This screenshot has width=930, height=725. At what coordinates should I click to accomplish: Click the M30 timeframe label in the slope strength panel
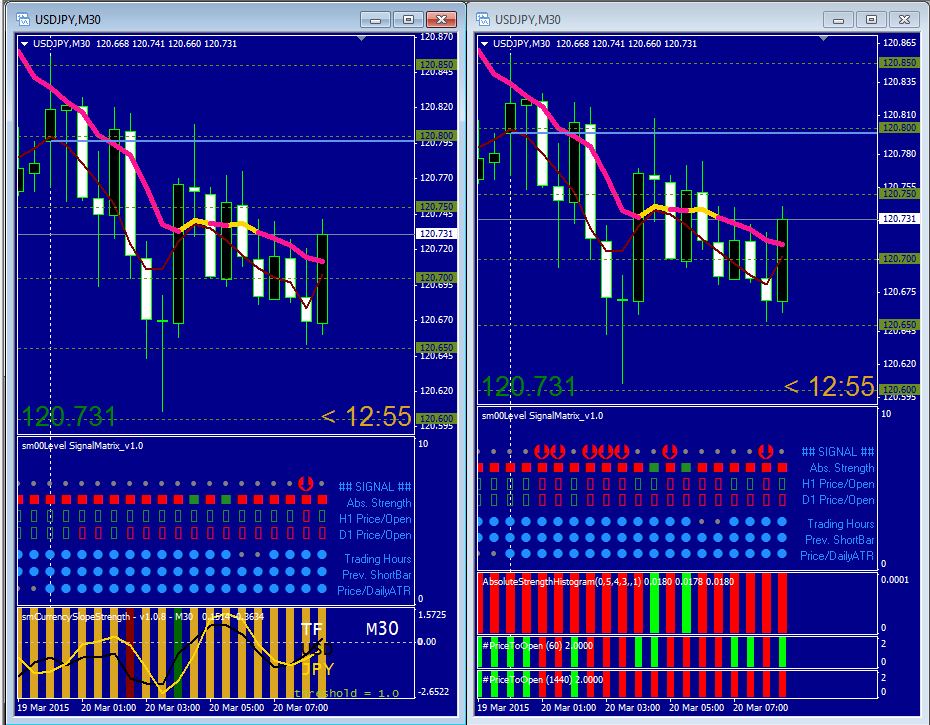(382, 629)
